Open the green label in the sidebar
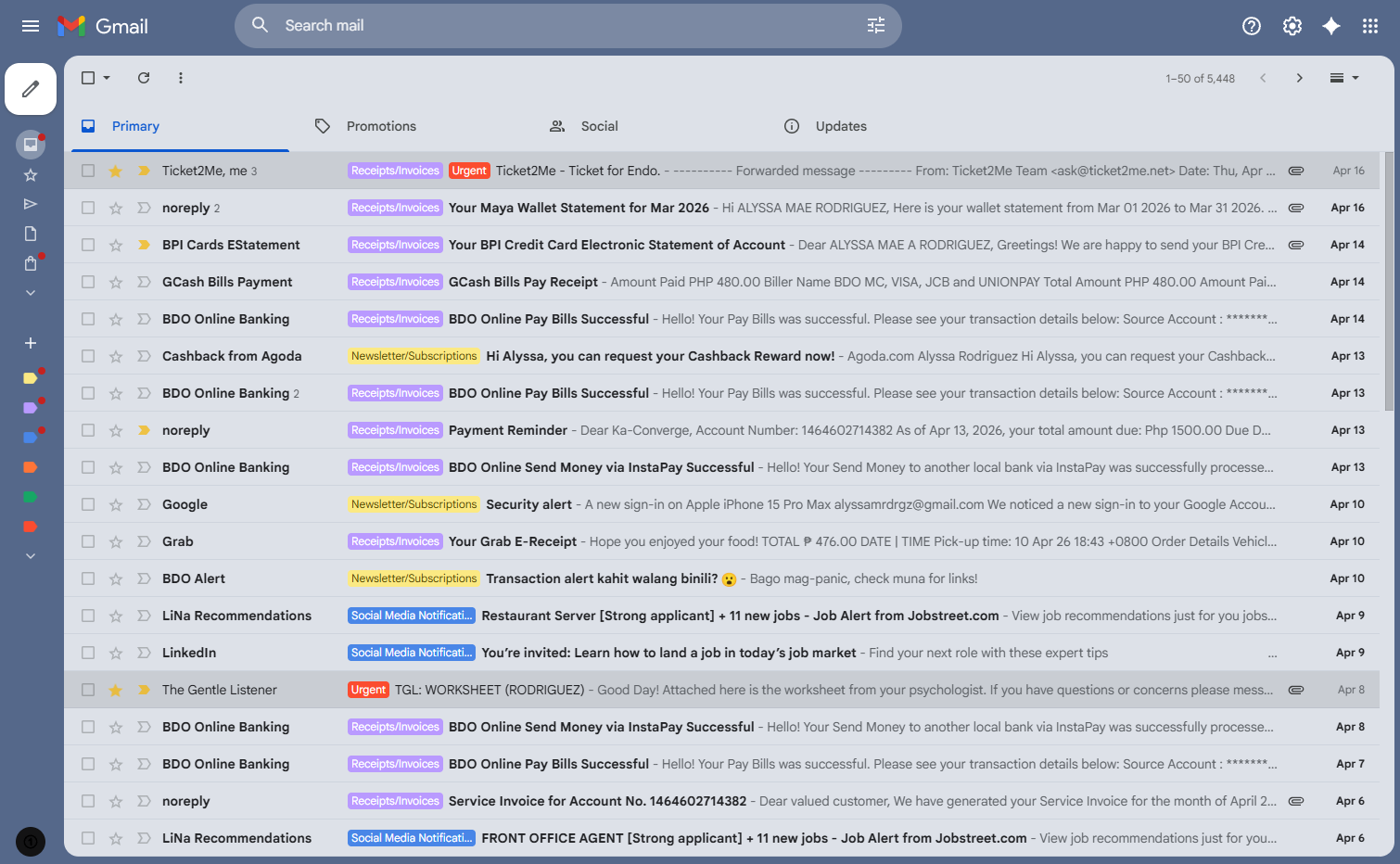Viewport: 1400px width, 864px height. [30, 497]
